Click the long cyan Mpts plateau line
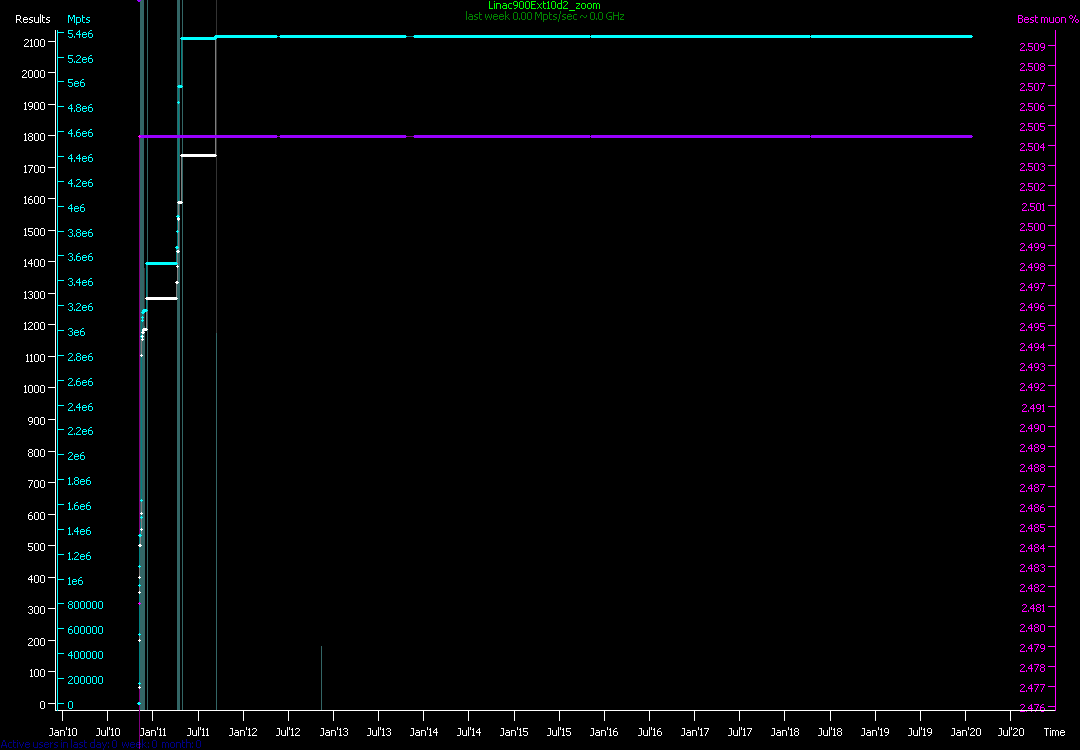 pos(600,36)
